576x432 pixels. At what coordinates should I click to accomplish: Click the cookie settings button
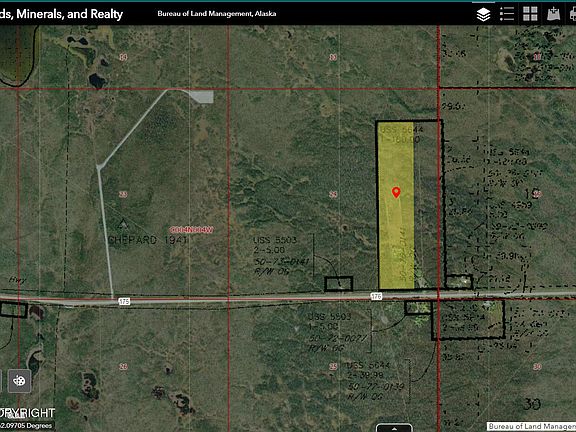click(19, 381)
